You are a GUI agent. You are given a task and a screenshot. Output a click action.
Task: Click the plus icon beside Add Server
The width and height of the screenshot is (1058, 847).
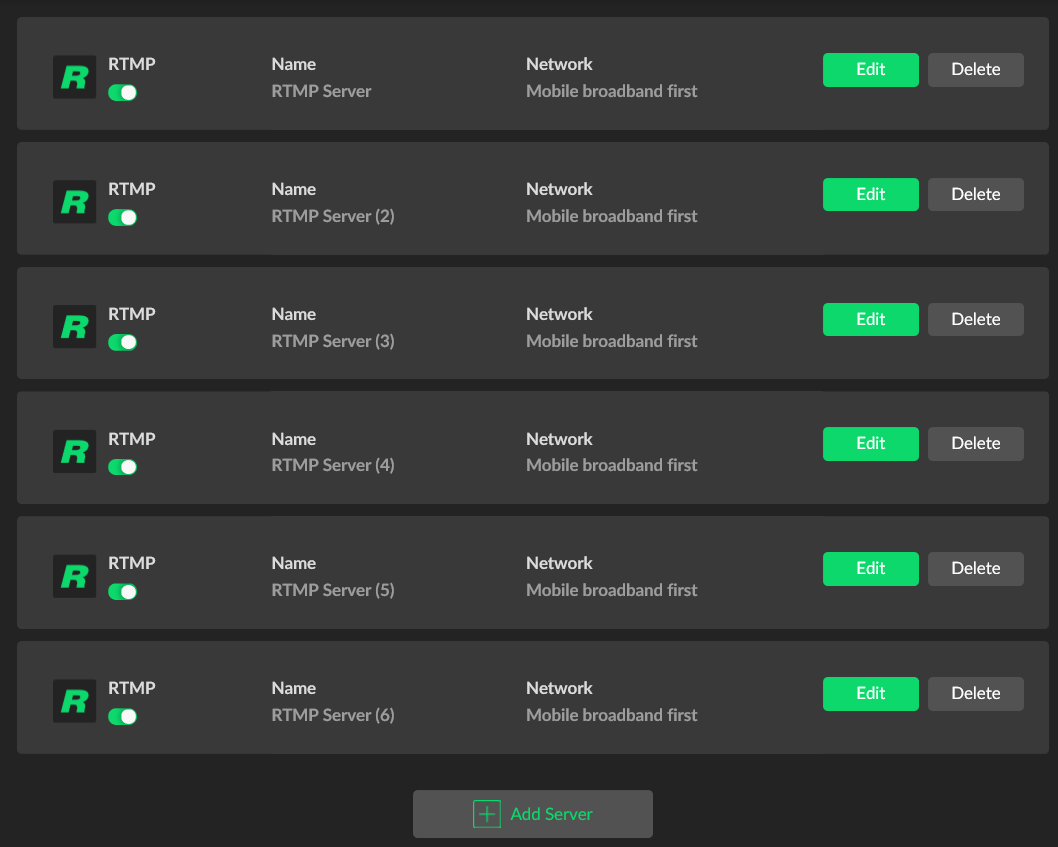[487, 814]
